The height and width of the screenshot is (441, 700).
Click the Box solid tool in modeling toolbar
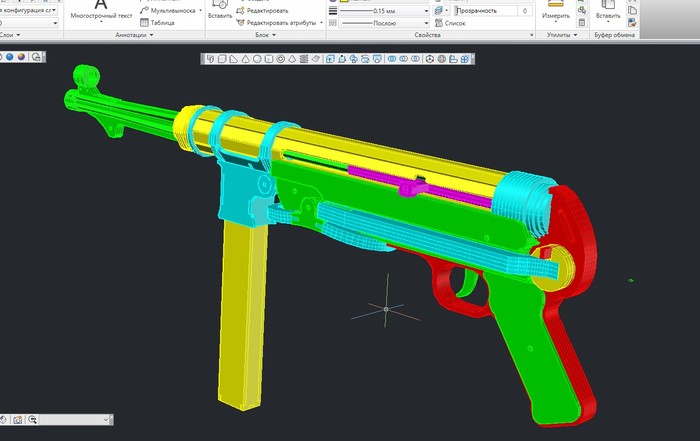(221, 59)
